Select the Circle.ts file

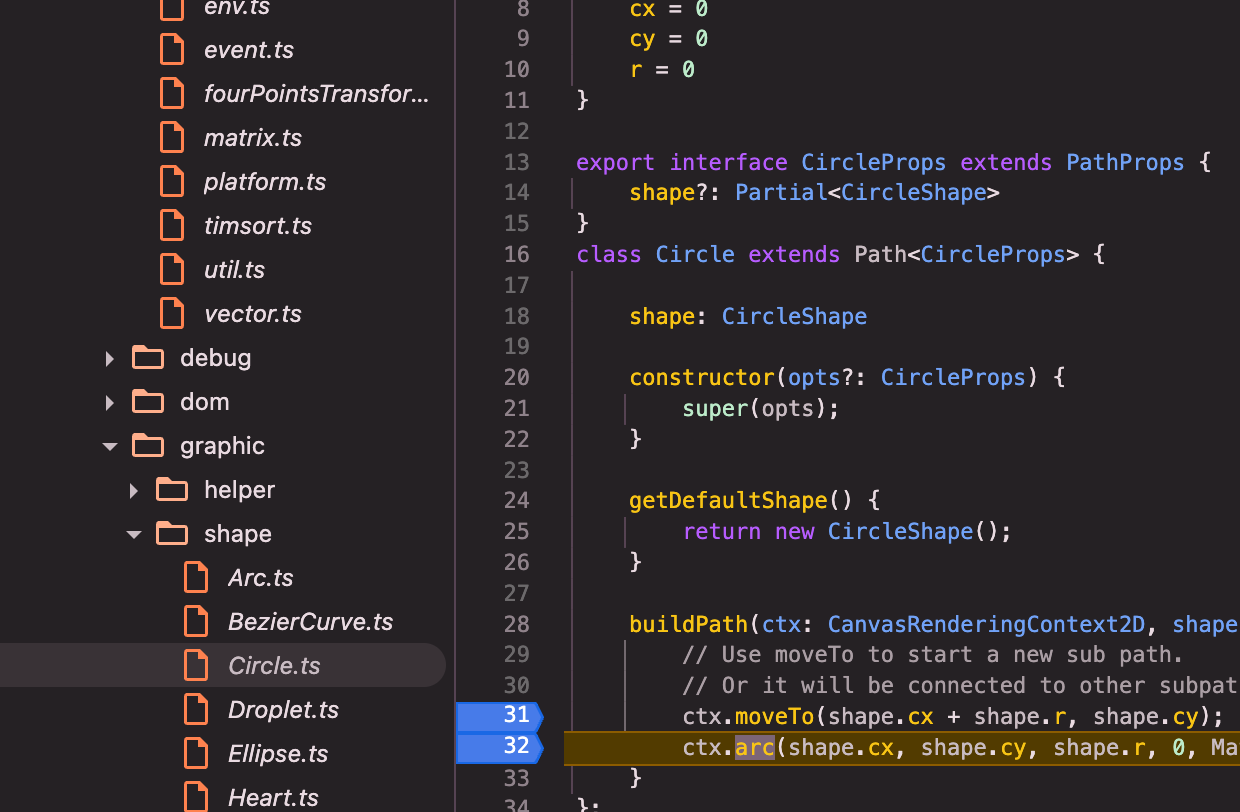274,666
